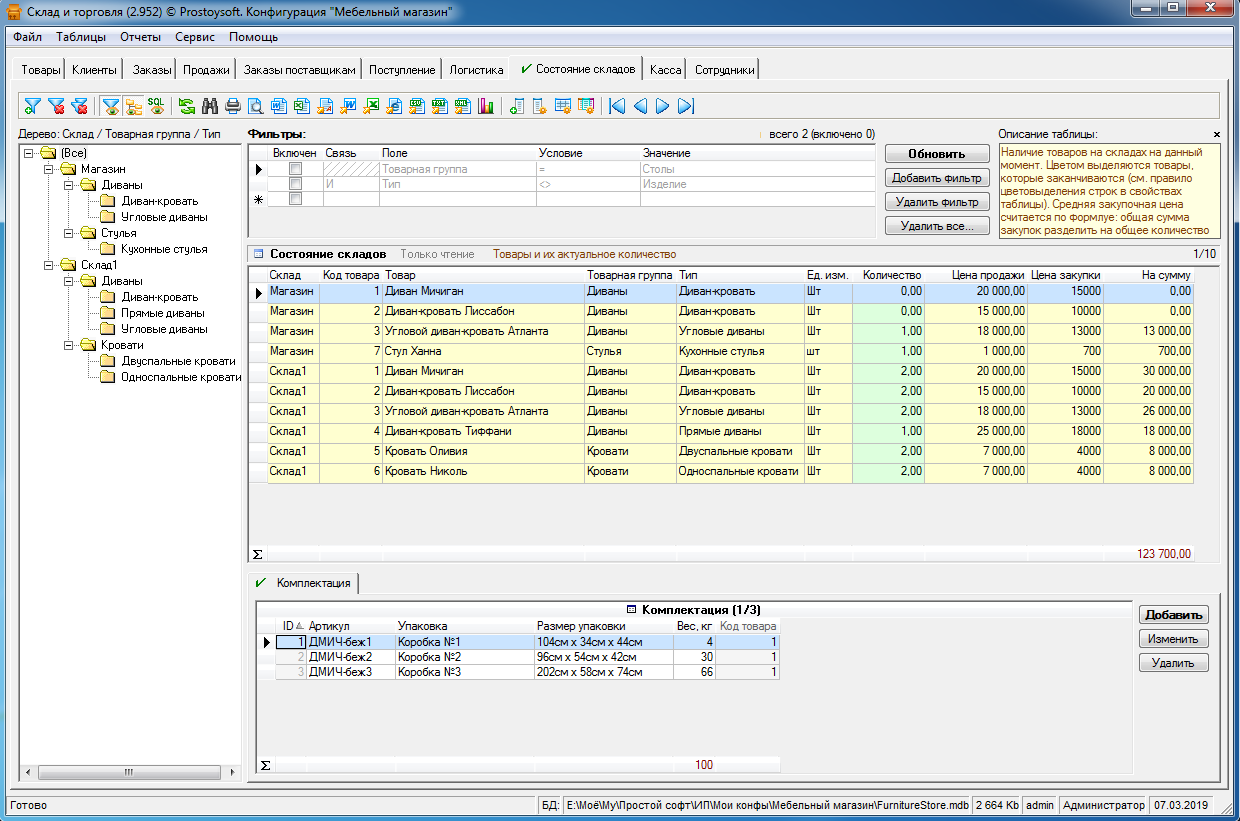Viewport: 1240px width, 821px height.
Task: Click the add filter funnel icon
Action: (x=32, y=106)
